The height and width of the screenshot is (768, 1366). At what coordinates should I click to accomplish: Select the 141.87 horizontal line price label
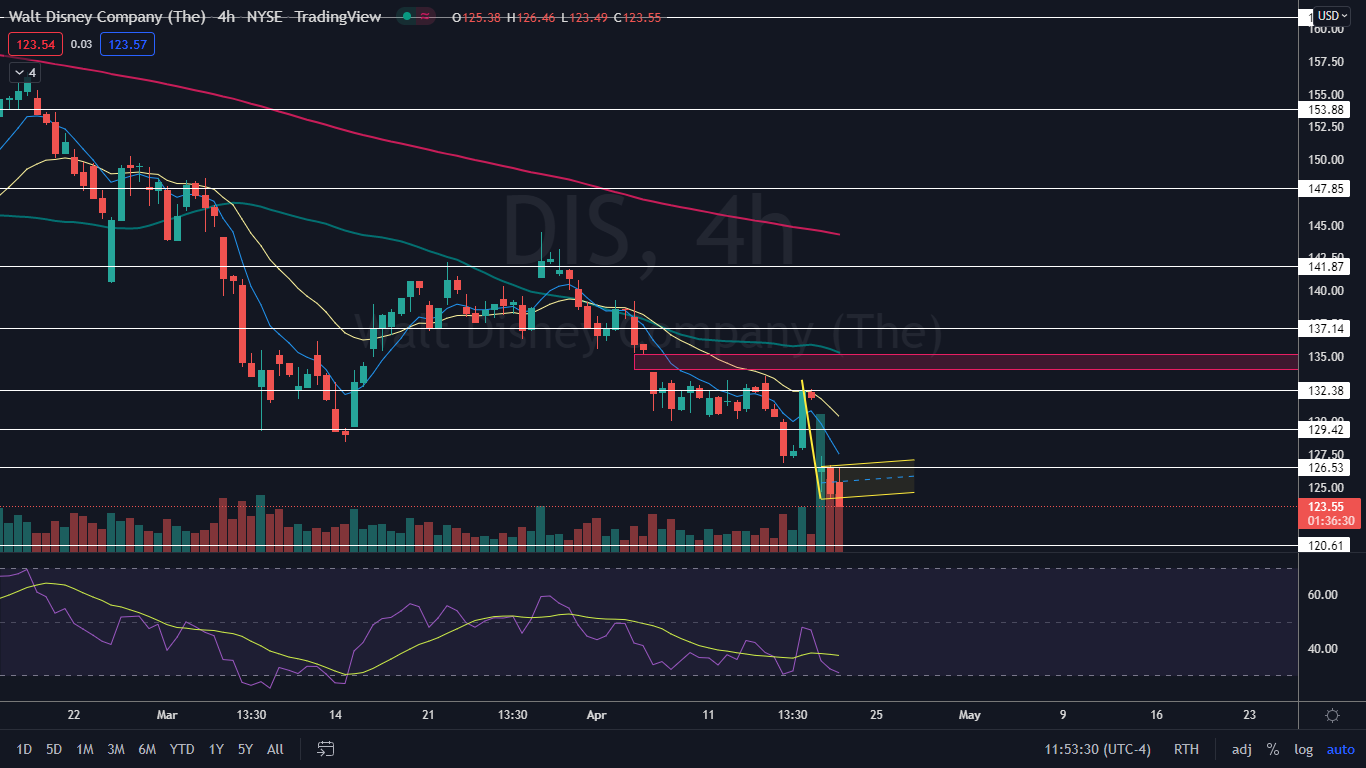tap(1324, 266)
